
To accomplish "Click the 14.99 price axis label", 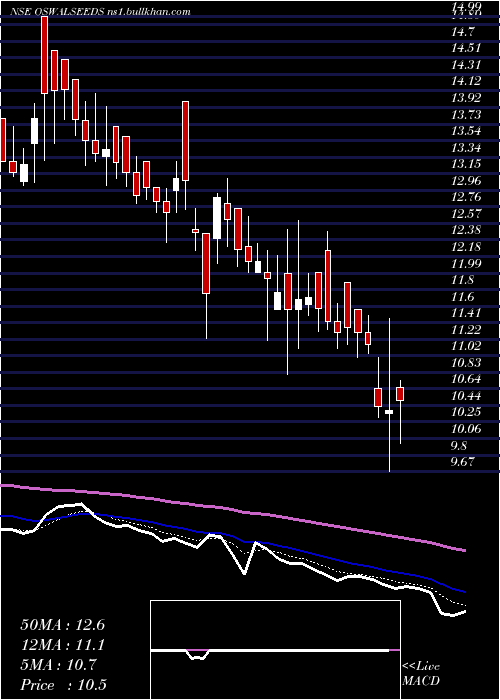I will click(x=465, y=7).
